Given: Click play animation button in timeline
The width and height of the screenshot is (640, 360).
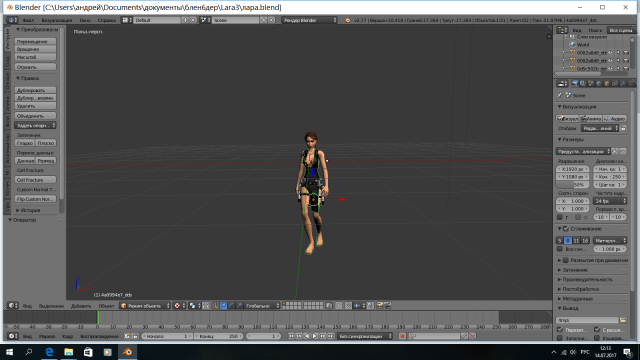Looking at the screenshot, I should 315,336.
